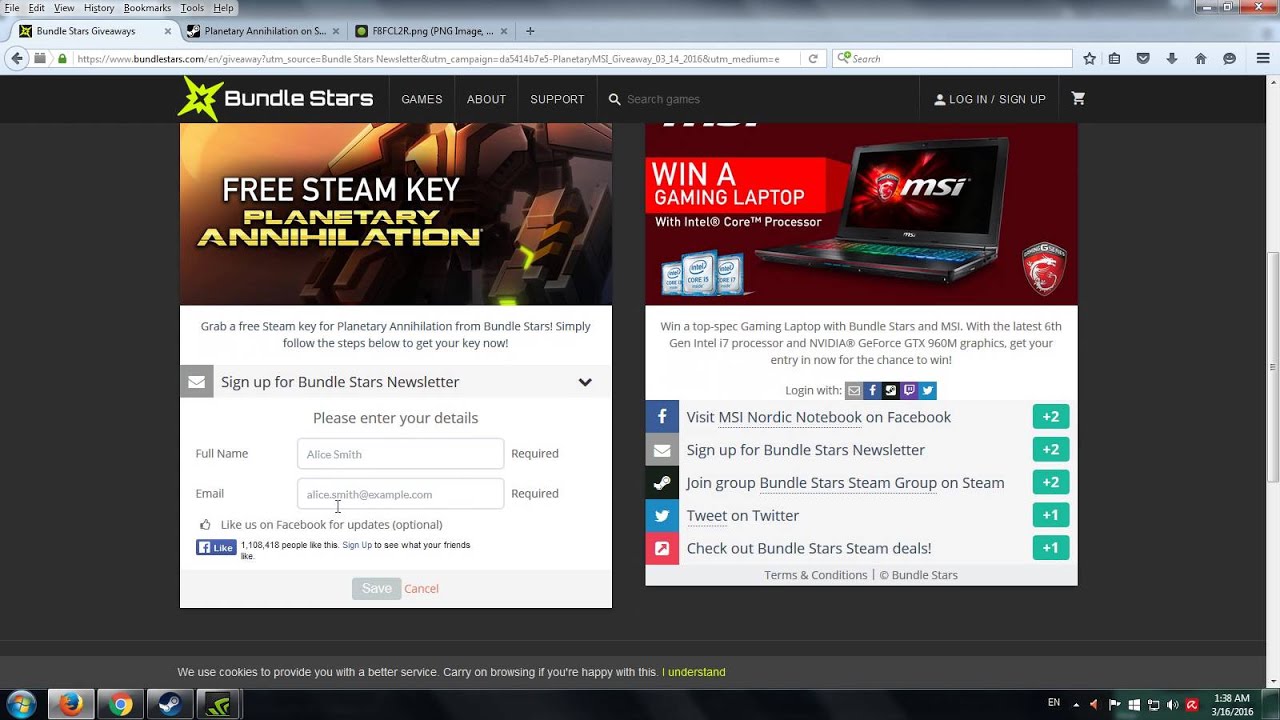Image resolution: width=1280 pixels, height=720 pixels.
Task: Click pink icon beside Check out Steam deals
Action: (x=662, y=549)
